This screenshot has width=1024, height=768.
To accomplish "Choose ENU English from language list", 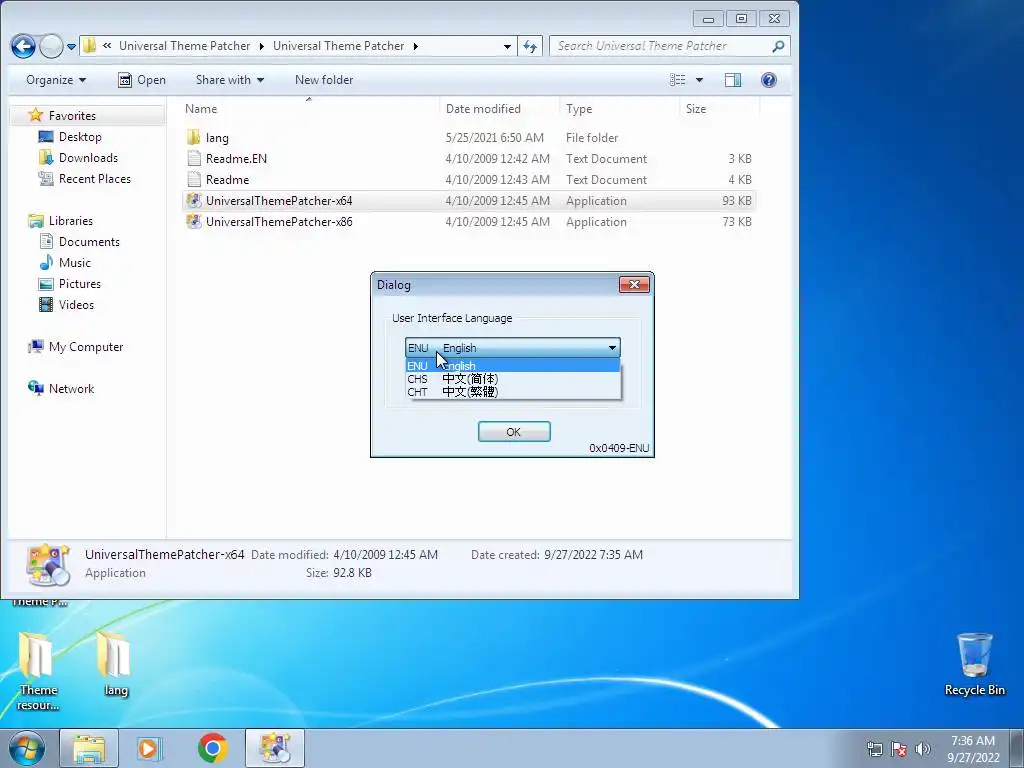I will pyautogui.click(x=513, y=366).
